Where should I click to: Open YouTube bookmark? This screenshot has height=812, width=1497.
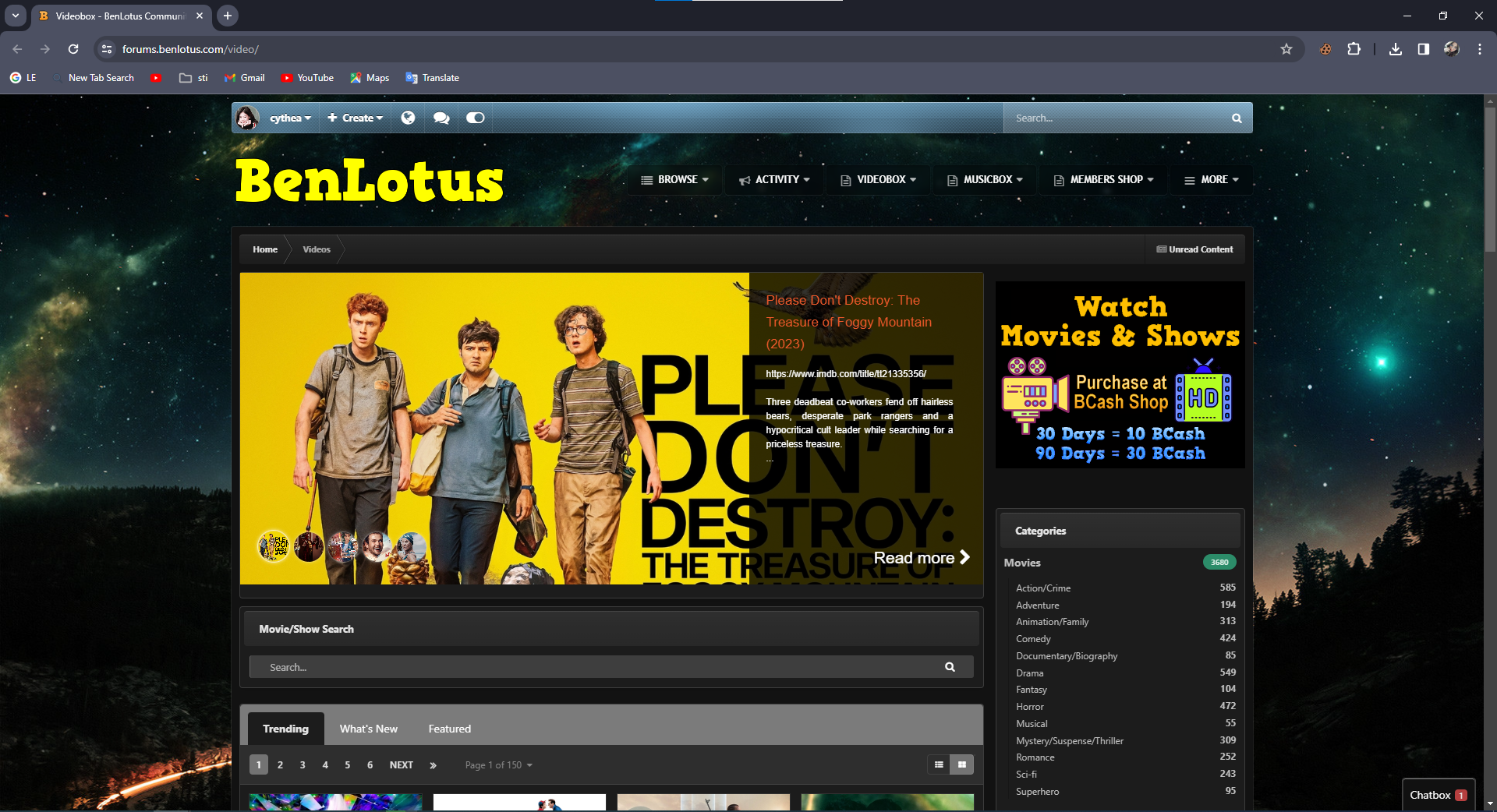tap(307, 78)
